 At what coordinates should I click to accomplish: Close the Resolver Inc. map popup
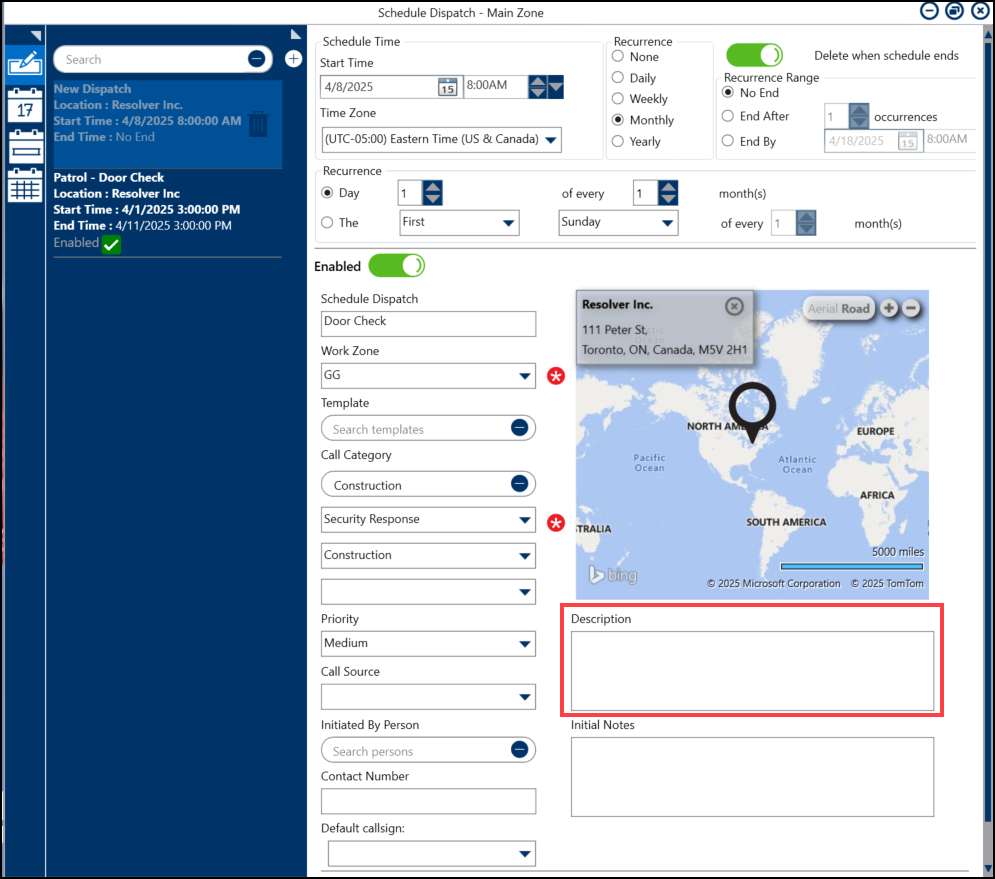(x=734, y=306)
